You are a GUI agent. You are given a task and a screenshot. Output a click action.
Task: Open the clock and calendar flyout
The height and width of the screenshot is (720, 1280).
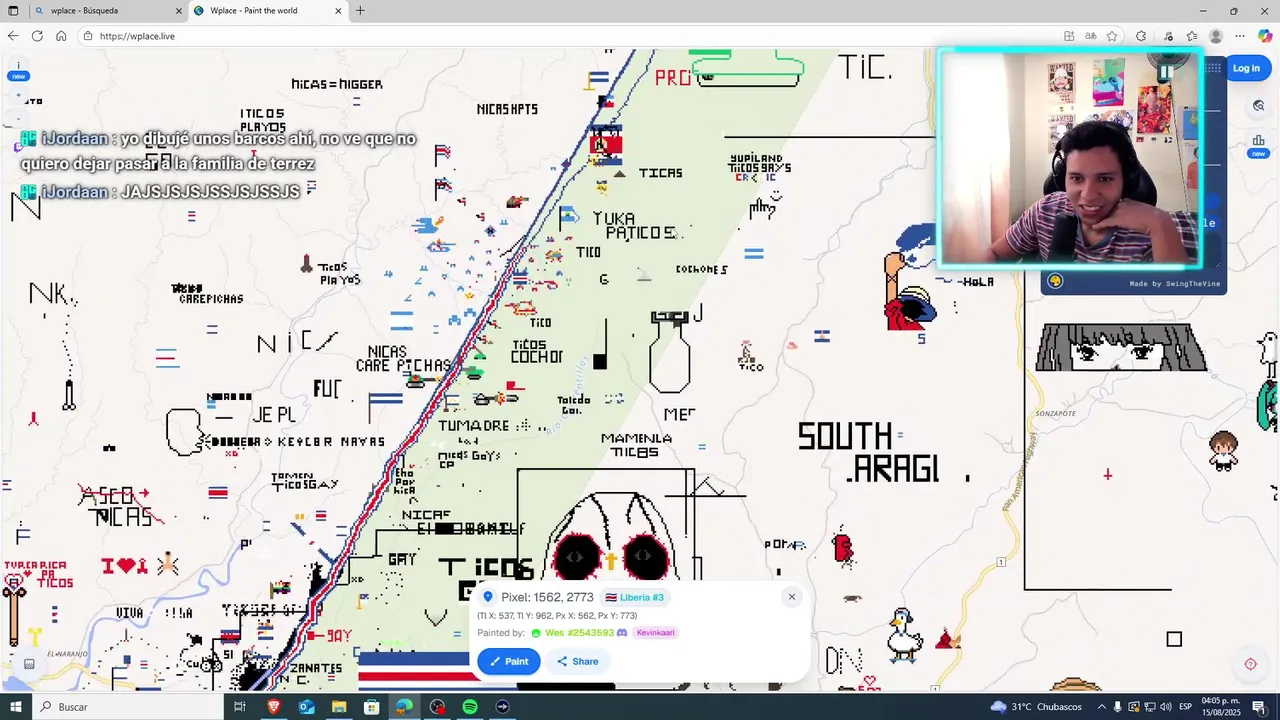1221,707
